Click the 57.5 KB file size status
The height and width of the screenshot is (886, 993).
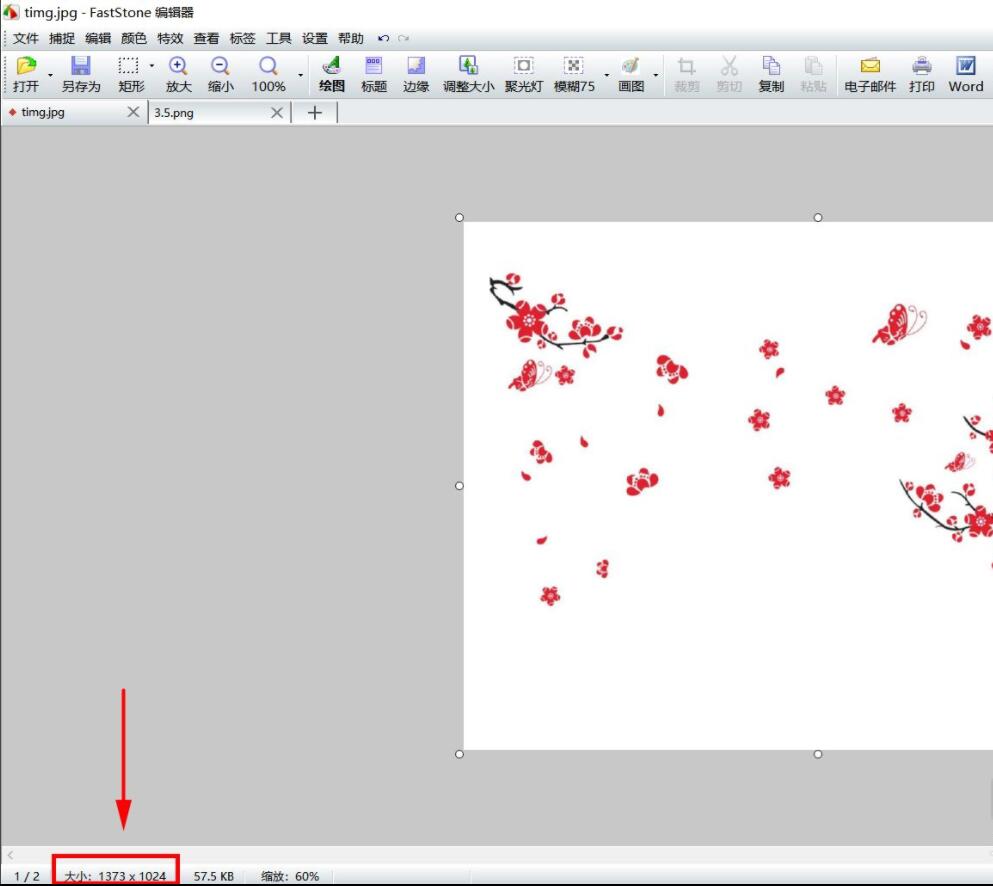pos(213,877)
